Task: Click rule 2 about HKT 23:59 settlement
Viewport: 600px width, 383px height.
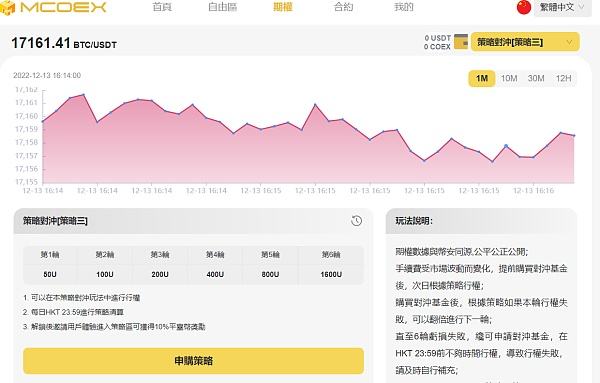Action: (x=73, y=312)
